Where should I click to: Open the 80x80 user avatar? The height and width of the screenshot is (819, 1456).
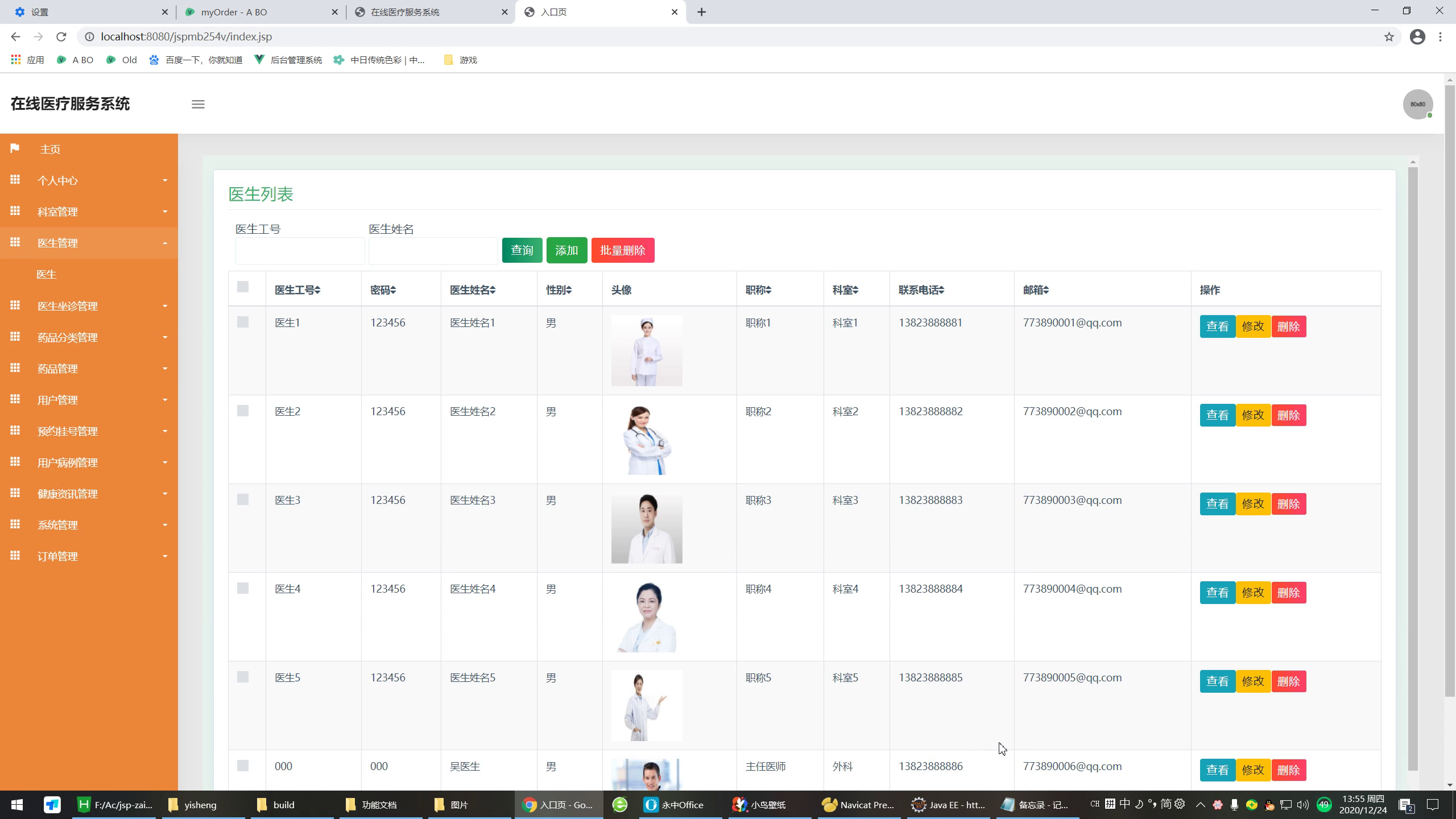coord(1418,104)
